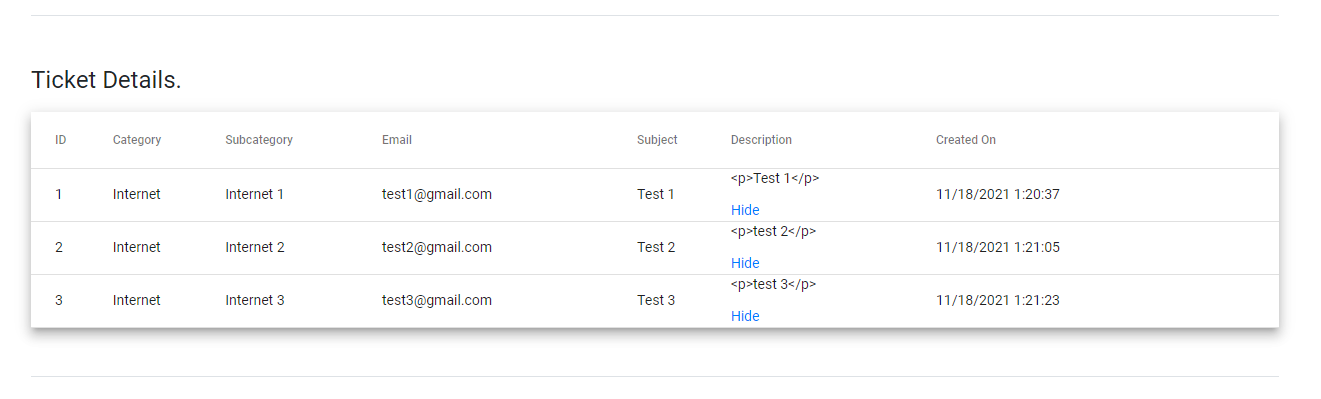The width and height of the screenshot is (1321, 399).
Task: Select email test2@gmail.com cell
Action: [437, 247]
